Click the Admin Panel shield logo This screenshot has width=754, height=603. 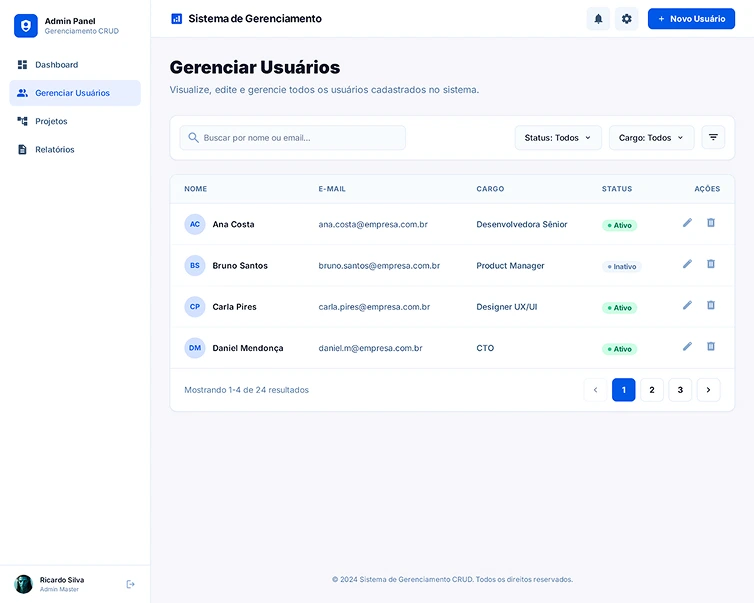tap(25, 25)
